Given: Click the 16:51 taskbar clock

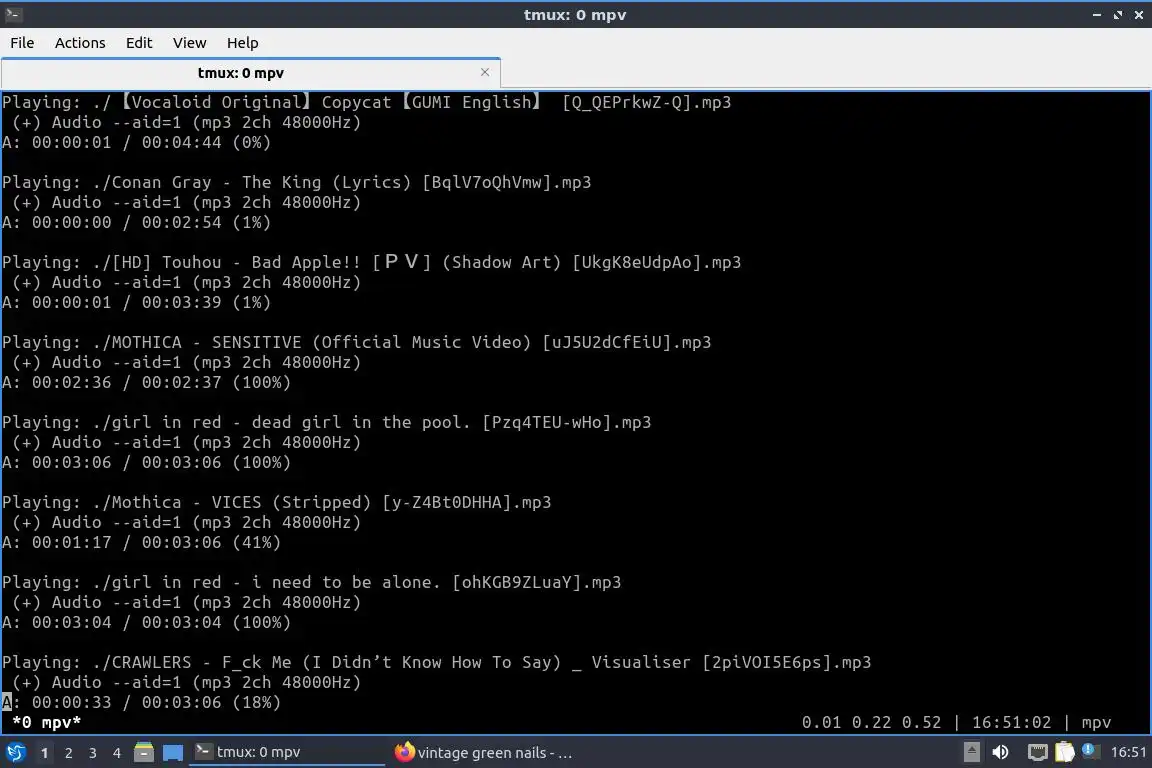Looking at the screenshot, I should [1128, 752].
